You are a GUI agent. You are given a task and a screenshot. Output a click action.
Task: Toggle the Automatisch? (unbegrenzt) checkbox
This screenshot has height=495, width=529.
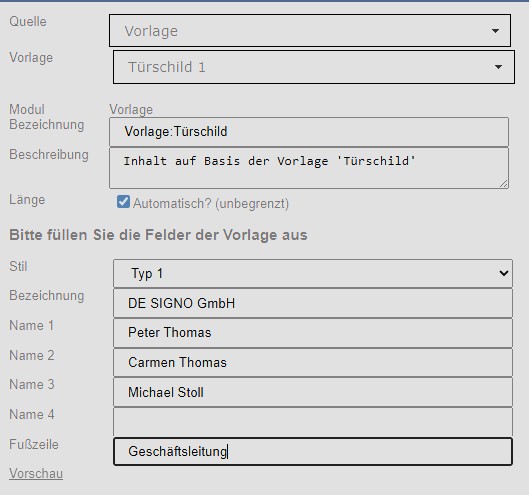(123, 202)
